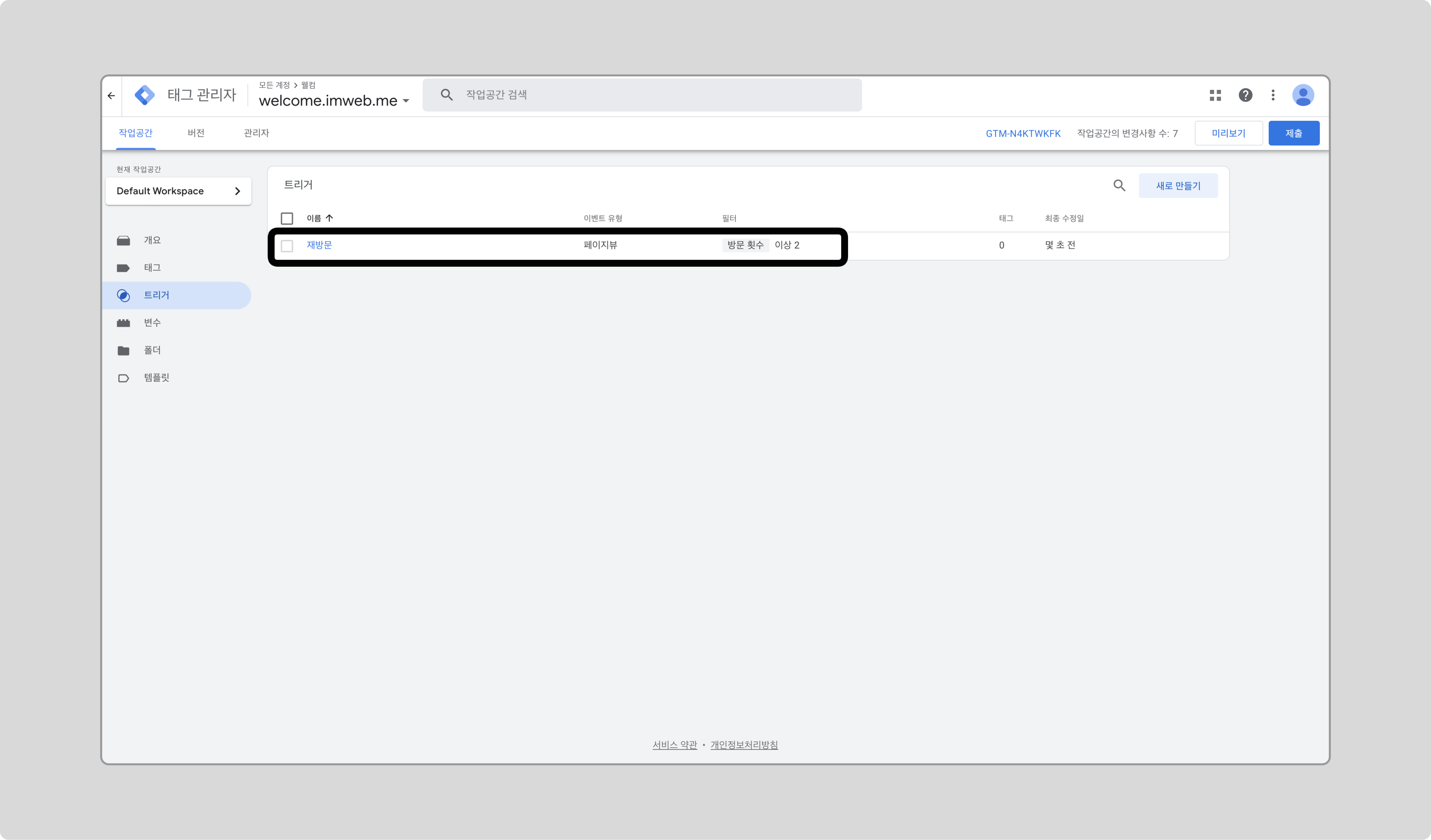
Task: Open 폴더 in the sidebar menu
Action: pos(152,350)
